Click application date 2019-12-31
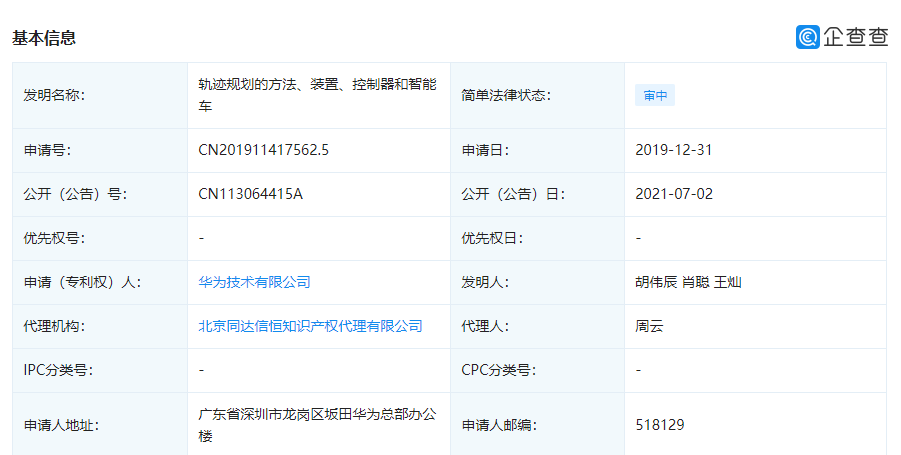Image resolution: width=901 pixels, height=455 pixels. [673, 150]
